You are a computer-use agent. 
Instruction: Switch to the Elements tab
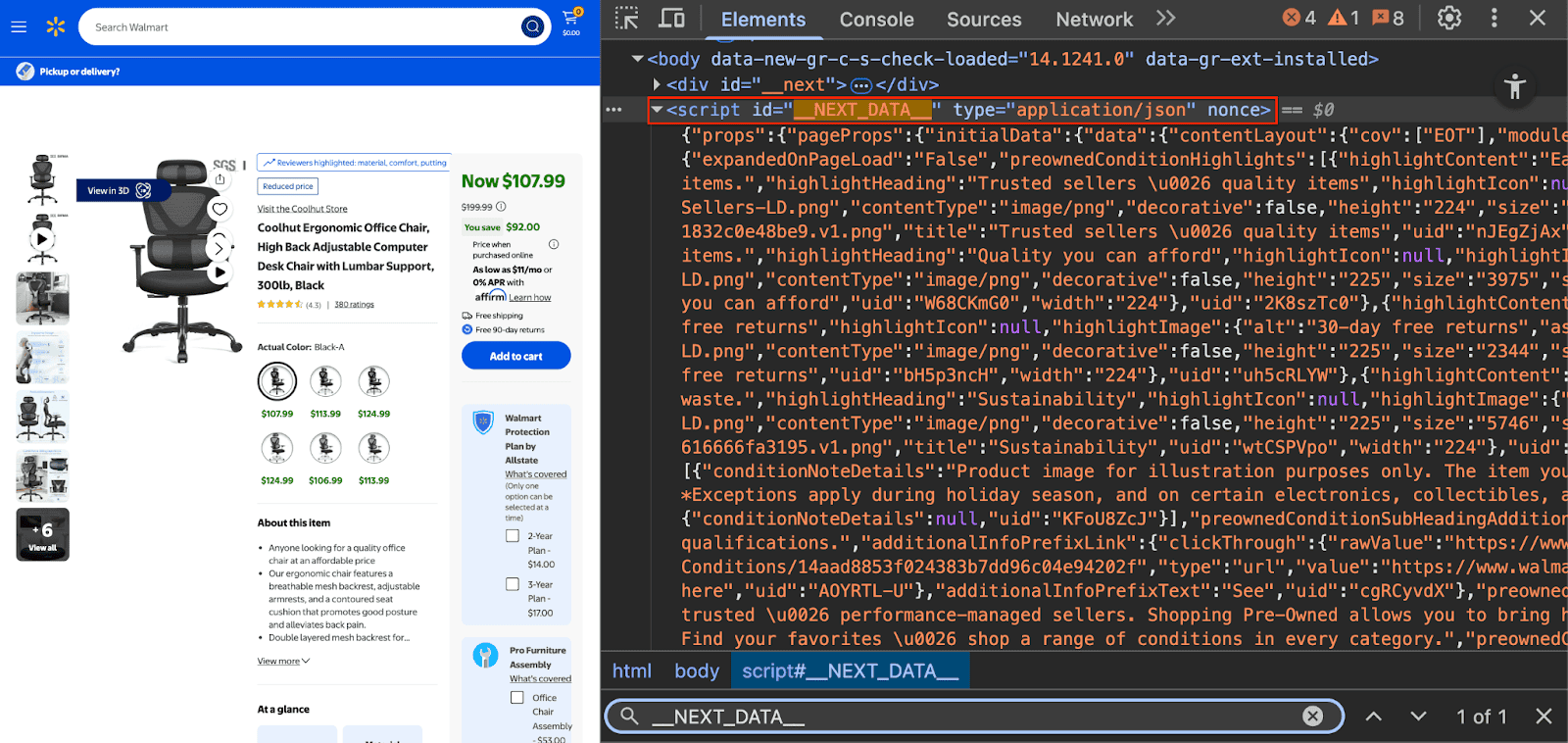763,20
